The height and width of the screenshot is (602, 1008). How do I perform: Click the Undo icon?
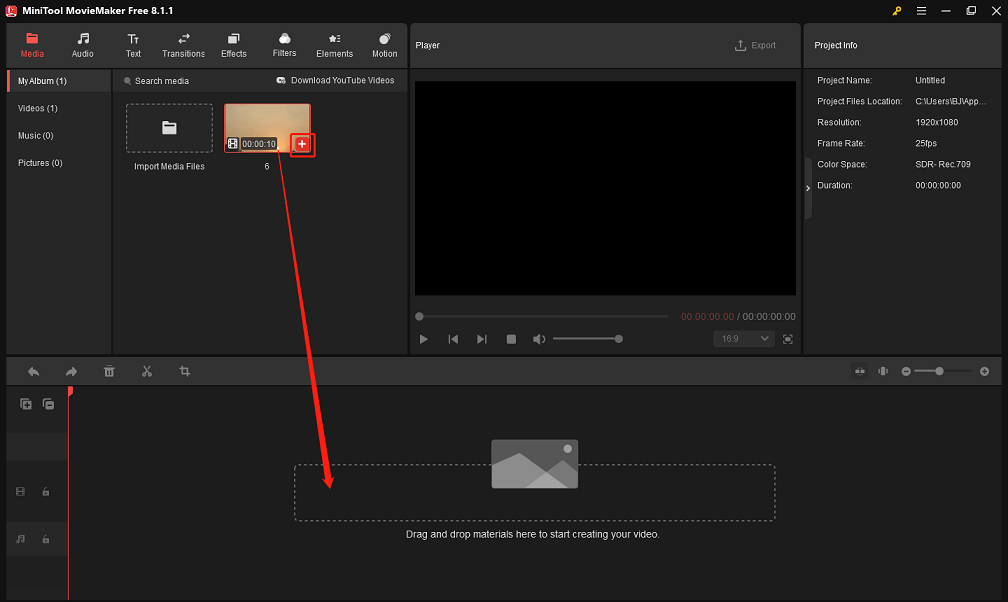pyautogui.click(x=33, y=371)
